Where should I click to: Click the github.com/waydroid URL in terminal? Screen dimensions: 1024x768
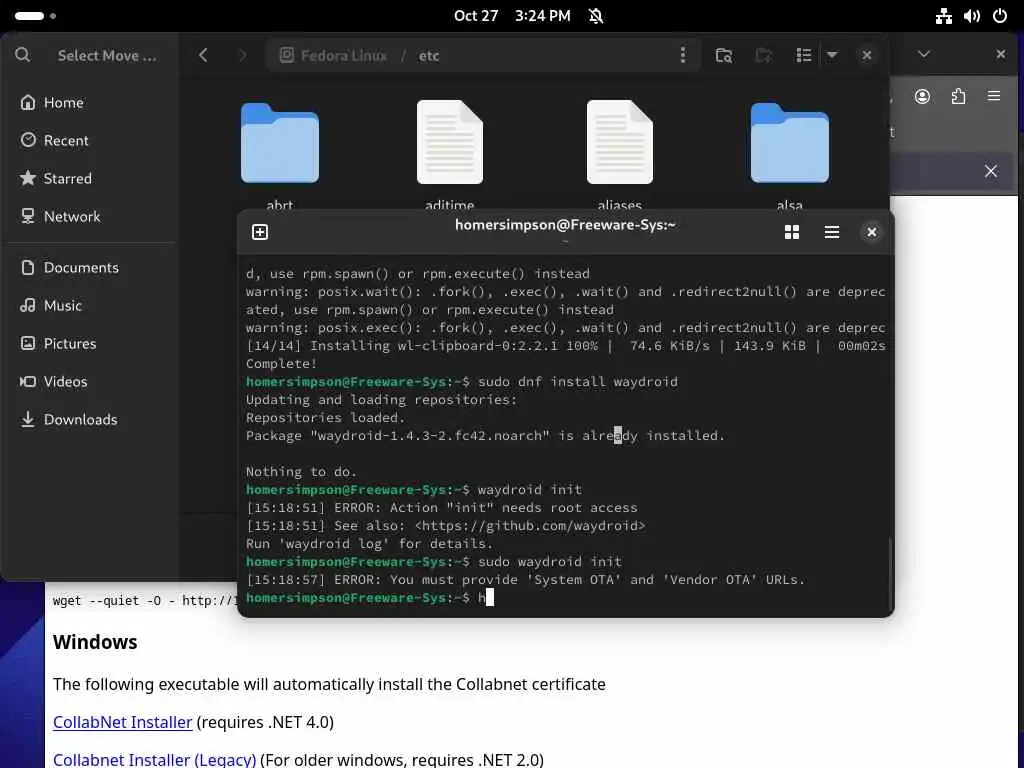(x=530, y=526)
